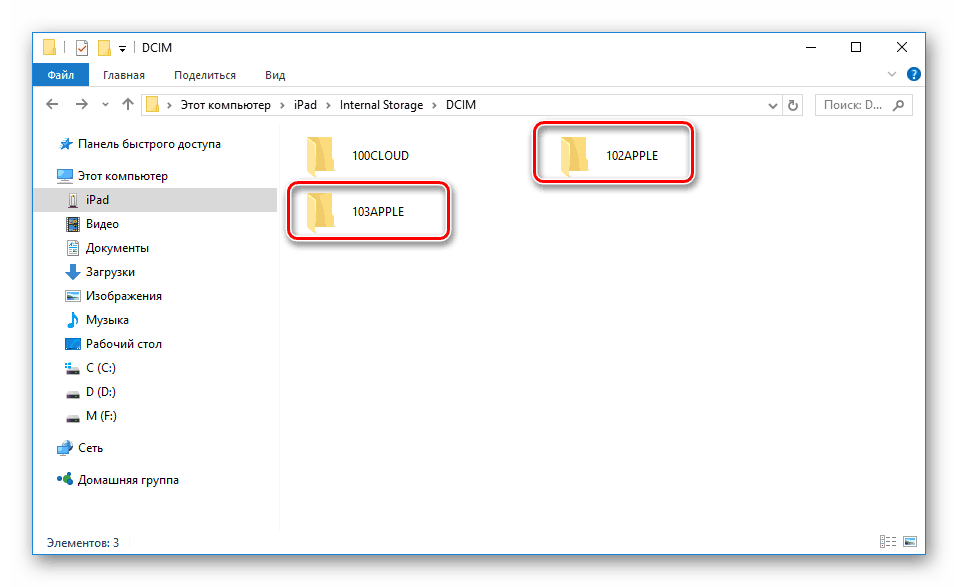Click Этот компьютер in the address bar

[225, 105]
